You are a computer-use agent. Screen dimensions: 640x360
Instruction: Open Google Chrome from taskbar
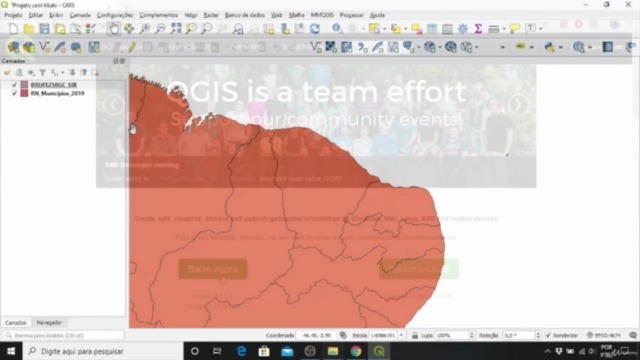356,351
